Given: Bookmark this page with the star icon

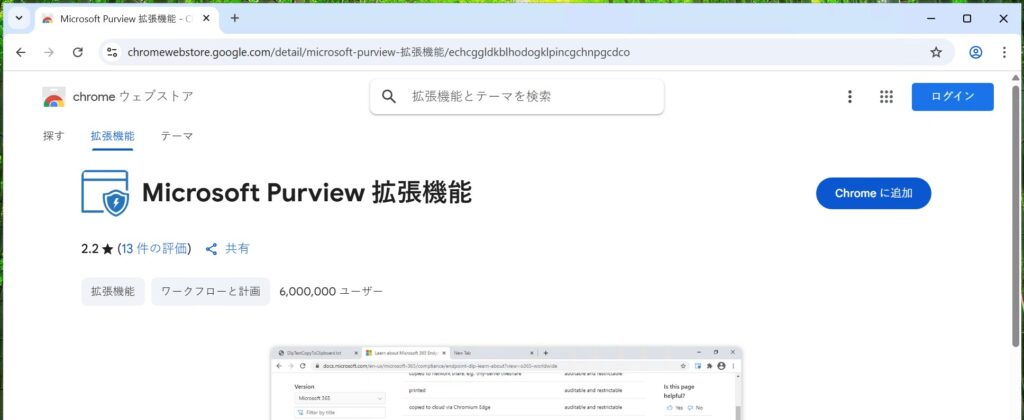Looking at the screenshot, I should (x=936, y=52).
